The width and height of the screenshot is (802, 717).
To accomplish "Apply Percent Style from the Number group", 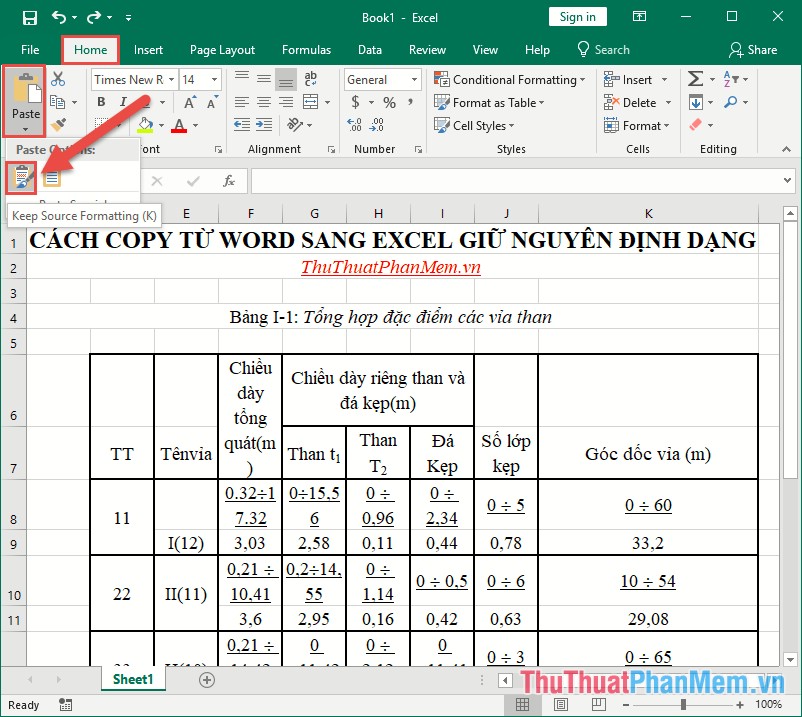I will (x=390, y=101).
